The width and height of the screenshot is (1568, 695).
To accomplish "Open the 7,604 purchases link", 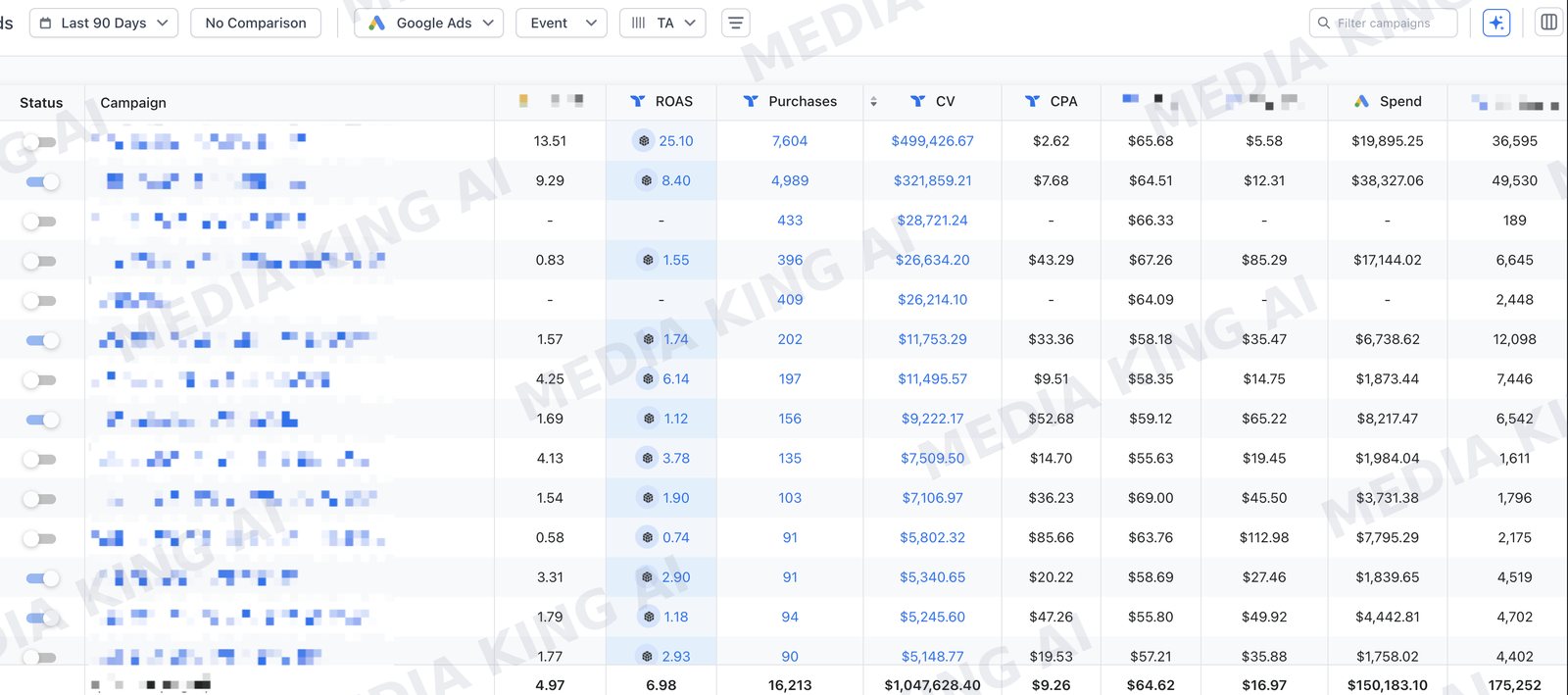I will click(x=790, y=141).
